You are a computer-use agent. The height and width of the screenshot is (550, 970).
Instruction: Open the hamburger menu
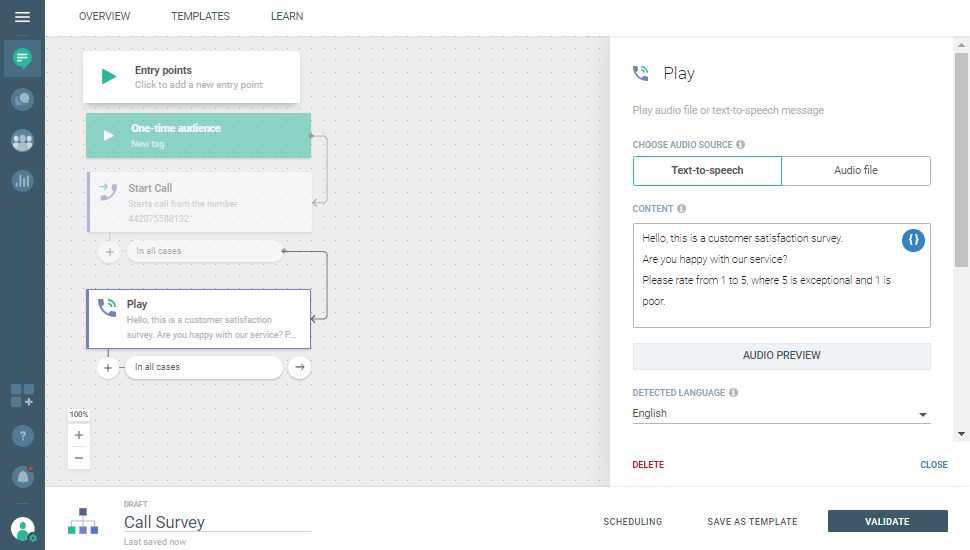[22, 17]
